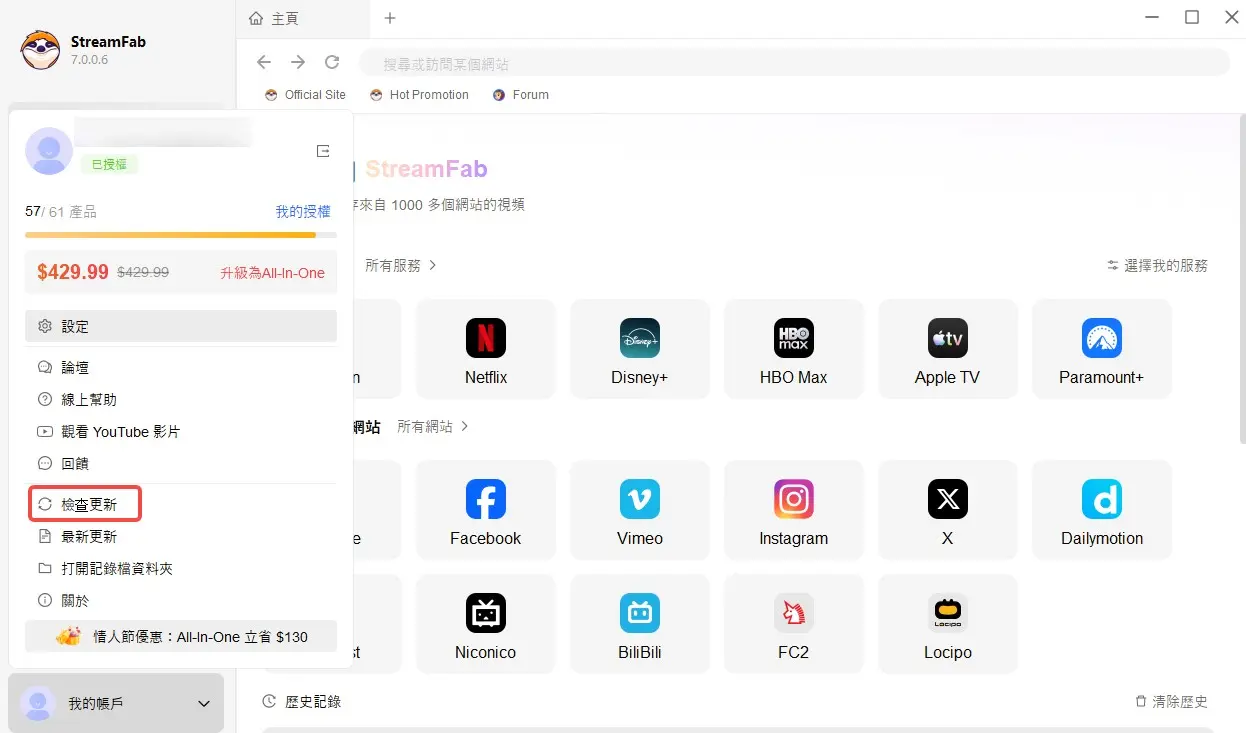Click 我的授權 my license link
Viewport: 1246px width, 733px height.
click(x=303, y=211)
